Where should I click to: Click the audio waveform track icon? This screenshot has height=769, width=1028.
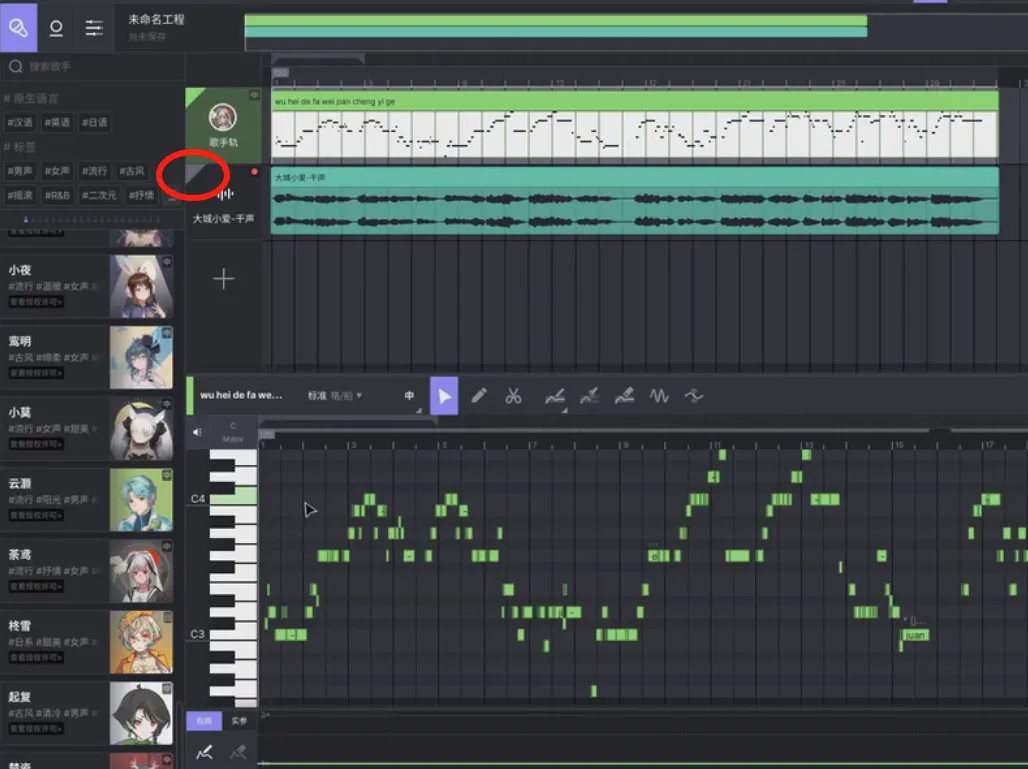(x=225, y=194)
